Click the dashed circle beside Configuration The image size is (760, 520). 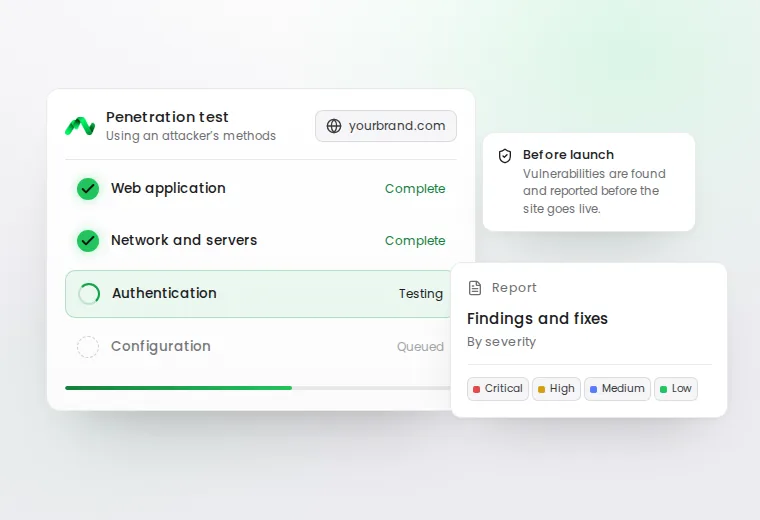click(x=88, y=347)
